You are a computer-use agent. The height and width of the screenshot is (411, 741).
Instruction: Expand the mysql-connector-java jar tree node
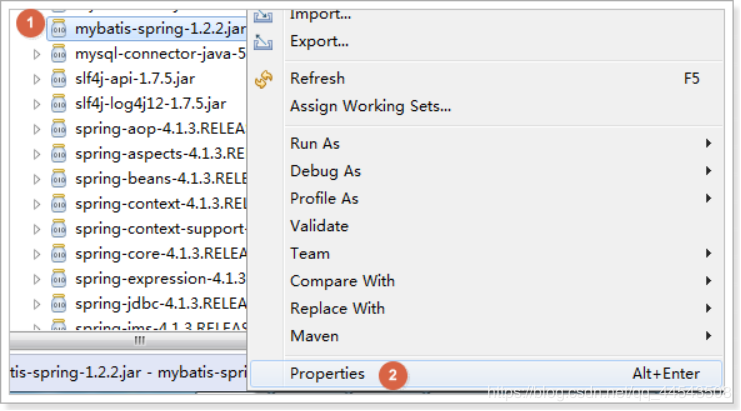coord(37,53)
